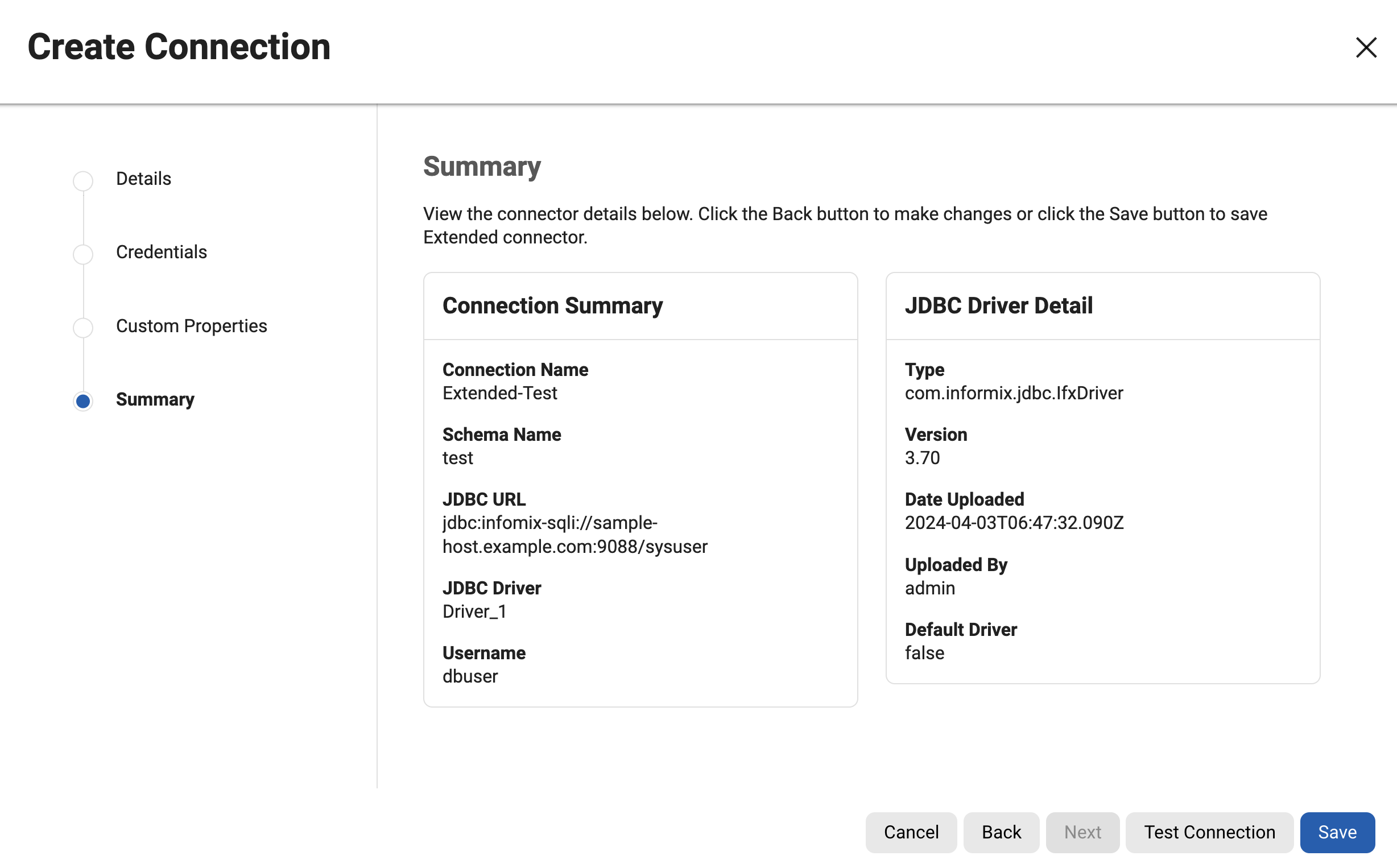Click the JDBC Driver Detail card heading
This screenshot has height=868, width=1397.
tap(998, 305)
